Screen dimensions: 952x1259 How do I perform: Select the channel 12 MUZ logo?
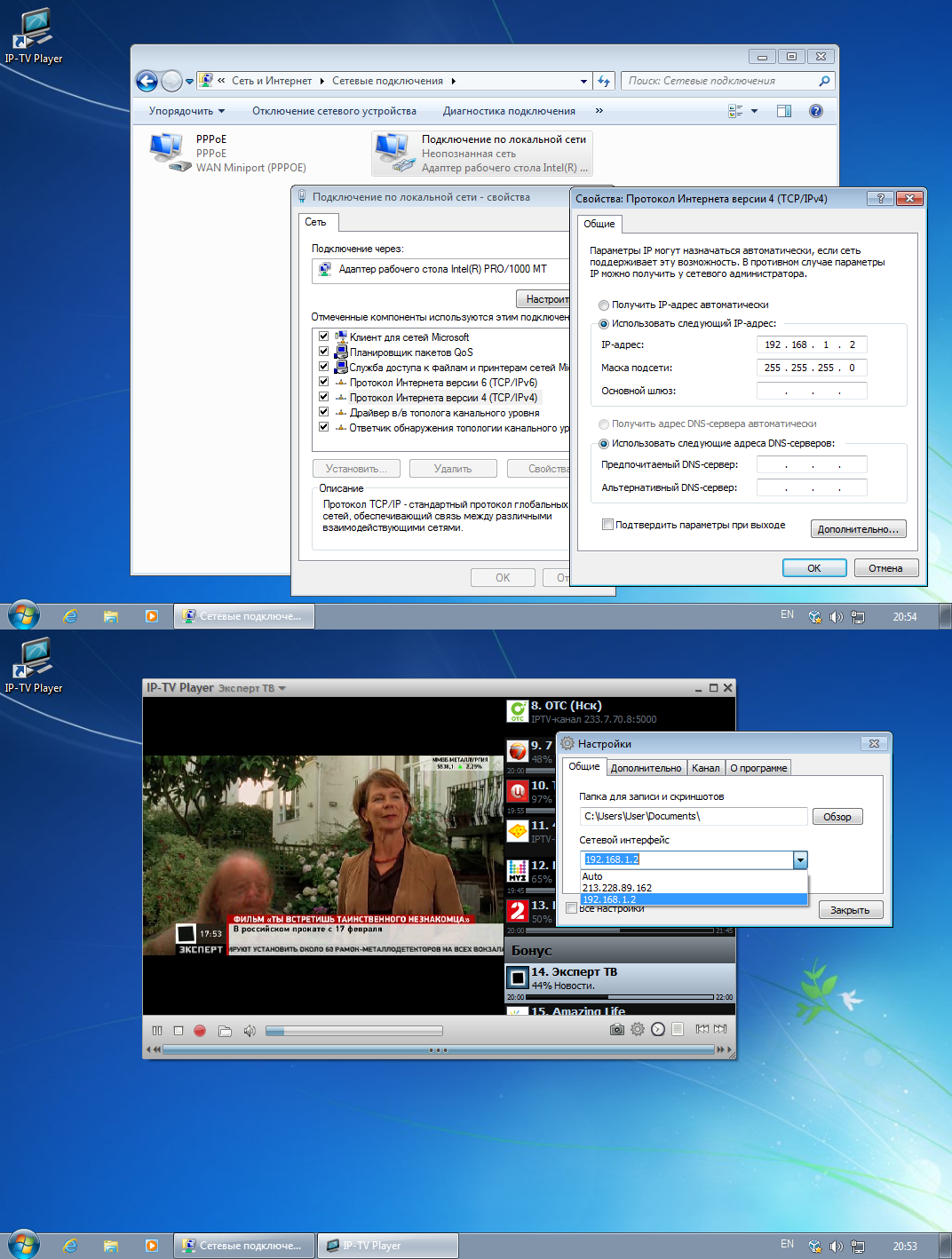click(518, 871)
